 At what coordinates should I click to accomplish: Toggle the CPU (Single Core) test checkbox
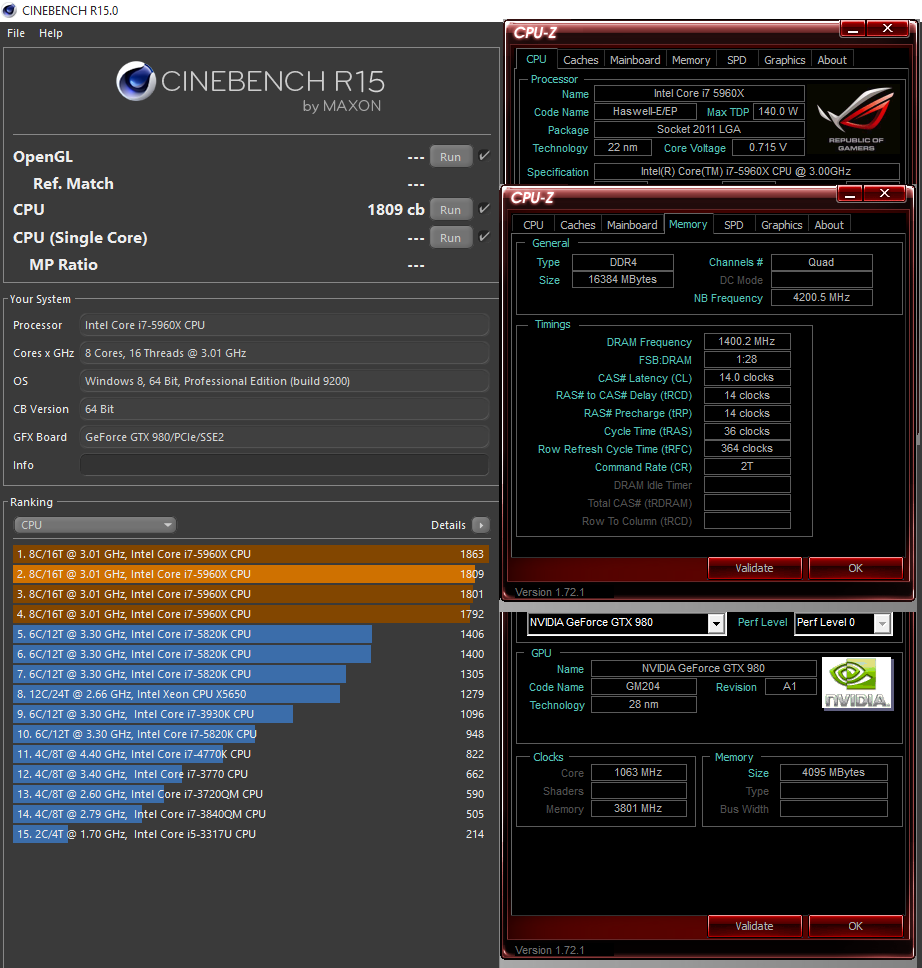(485, 236)
